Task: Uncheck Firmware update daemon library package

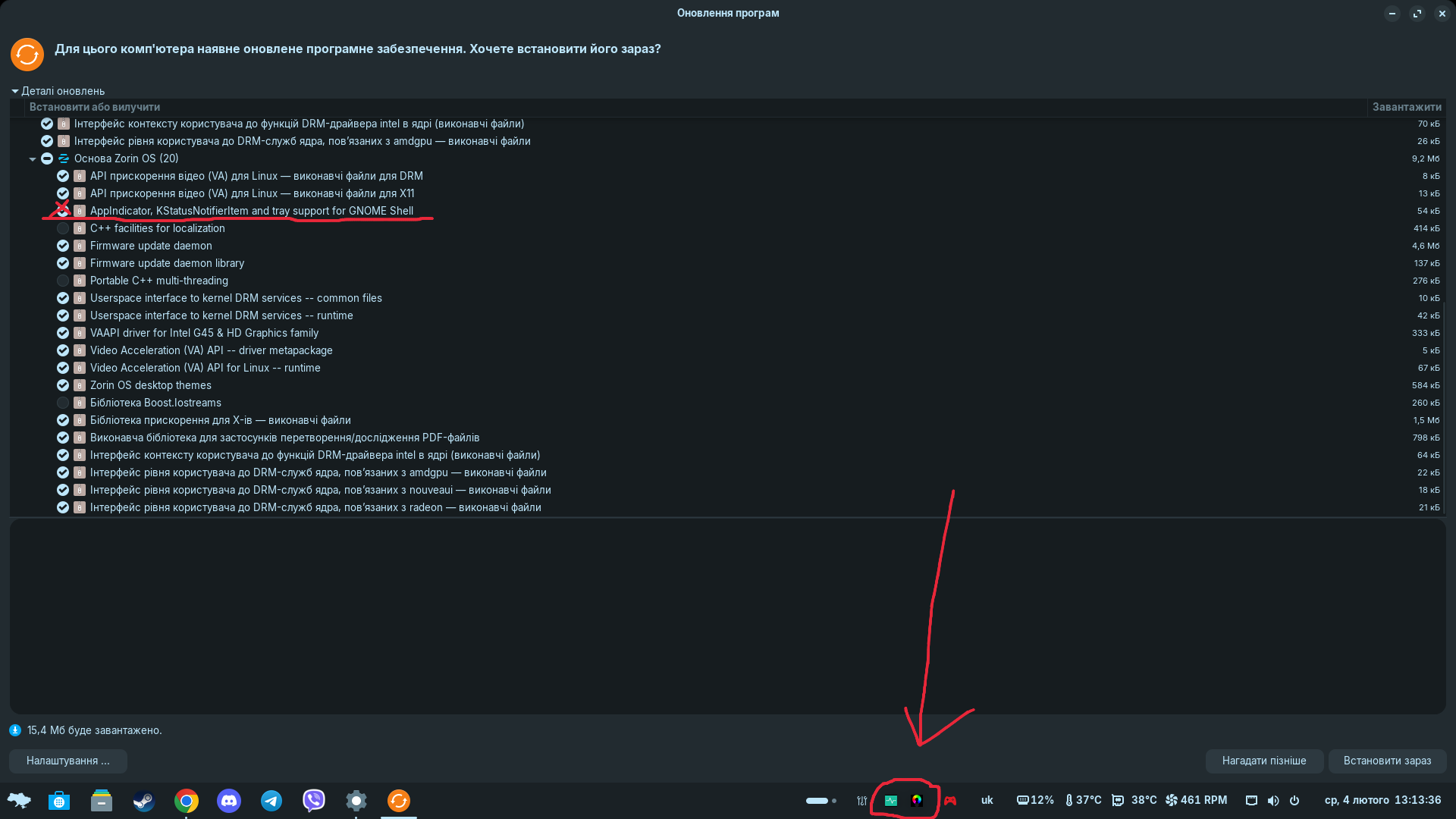Action: pos(63,263)
